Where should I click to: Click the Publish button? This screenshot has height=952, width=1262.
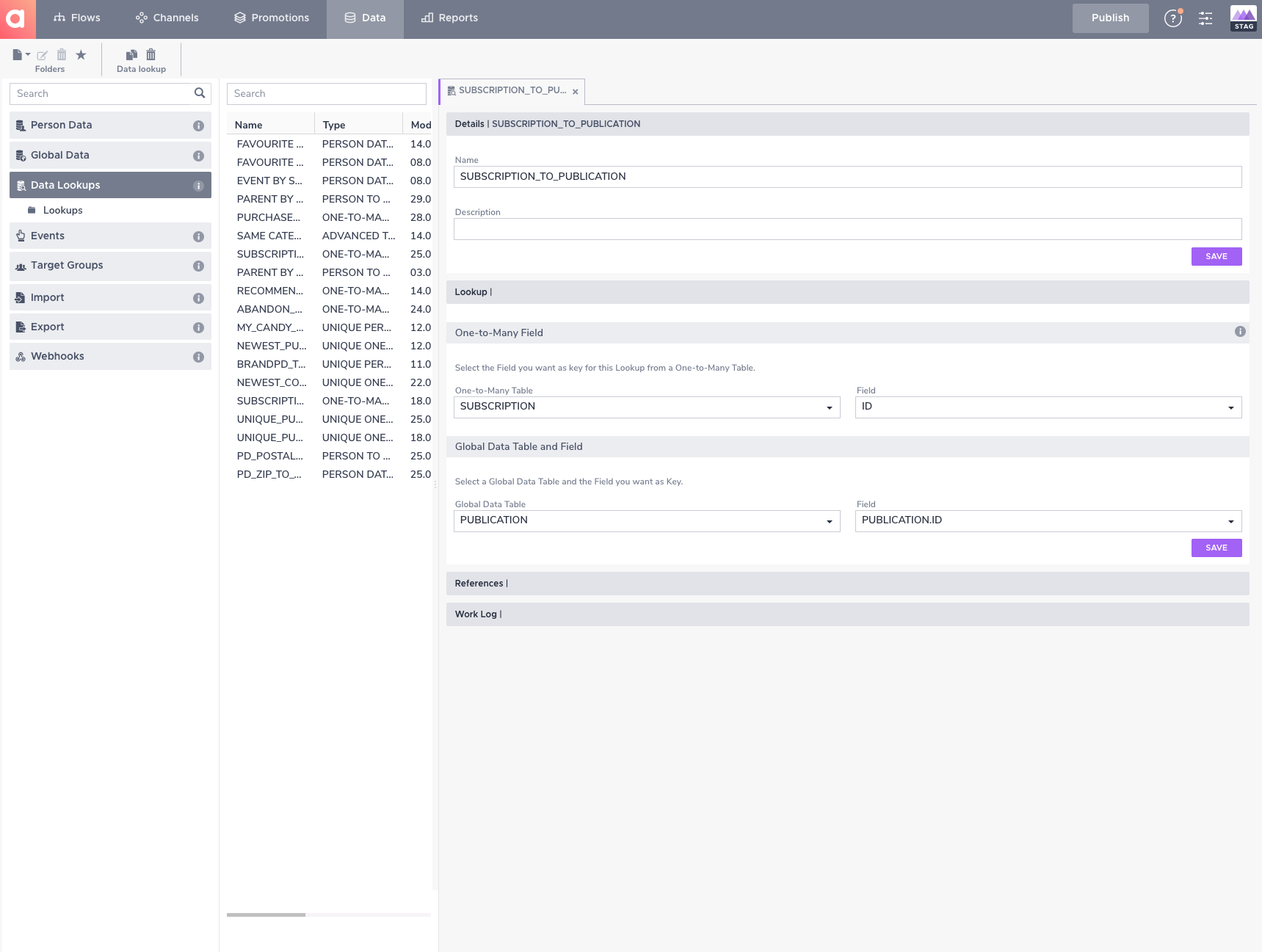point(1110,18)
